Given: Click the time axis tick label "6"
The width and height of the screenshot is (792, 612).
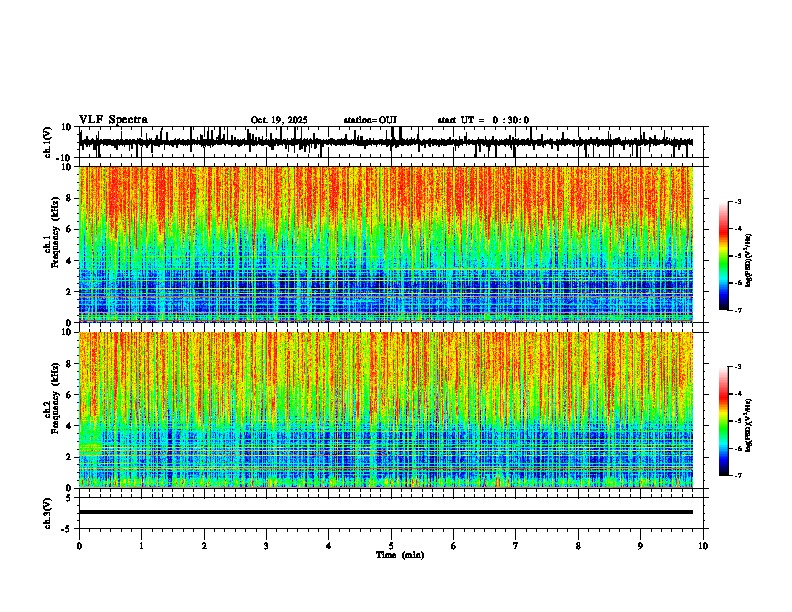Looking at the screenshot, I should pos(453,546).
